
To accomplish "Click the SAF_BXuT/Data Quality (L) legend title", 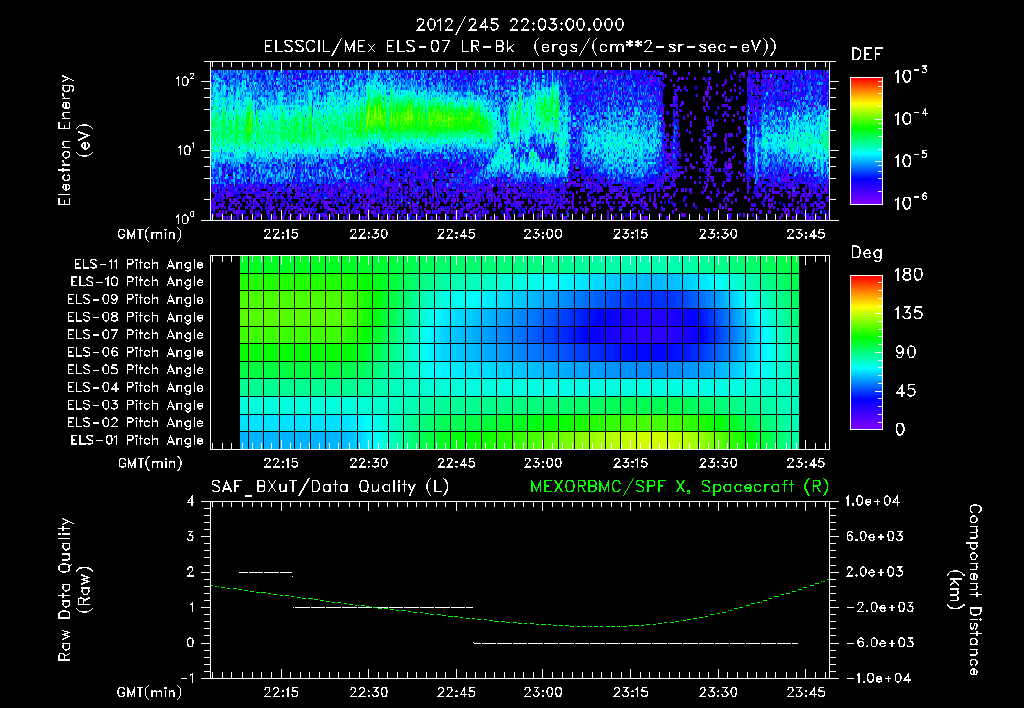I will 330,487.
